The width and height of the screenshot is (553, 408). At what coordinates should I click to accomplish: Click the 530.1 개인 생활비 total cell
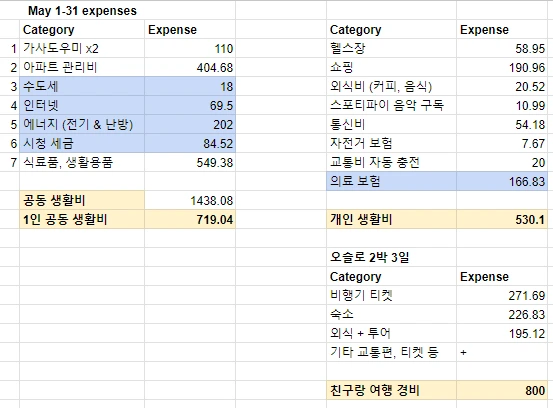tap(502, 220)
